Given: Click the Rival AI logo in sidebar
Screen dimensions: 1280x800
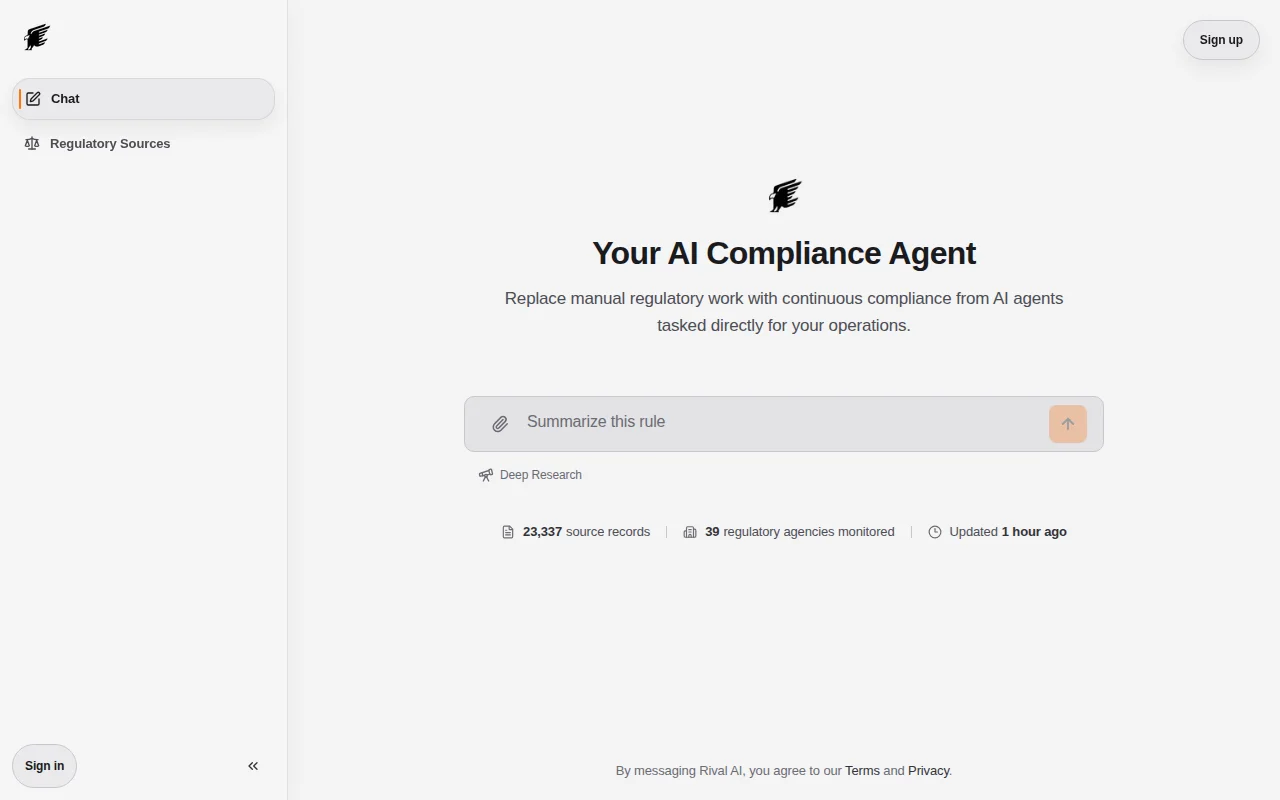Looking at the screenshot, I should (37, 38).
